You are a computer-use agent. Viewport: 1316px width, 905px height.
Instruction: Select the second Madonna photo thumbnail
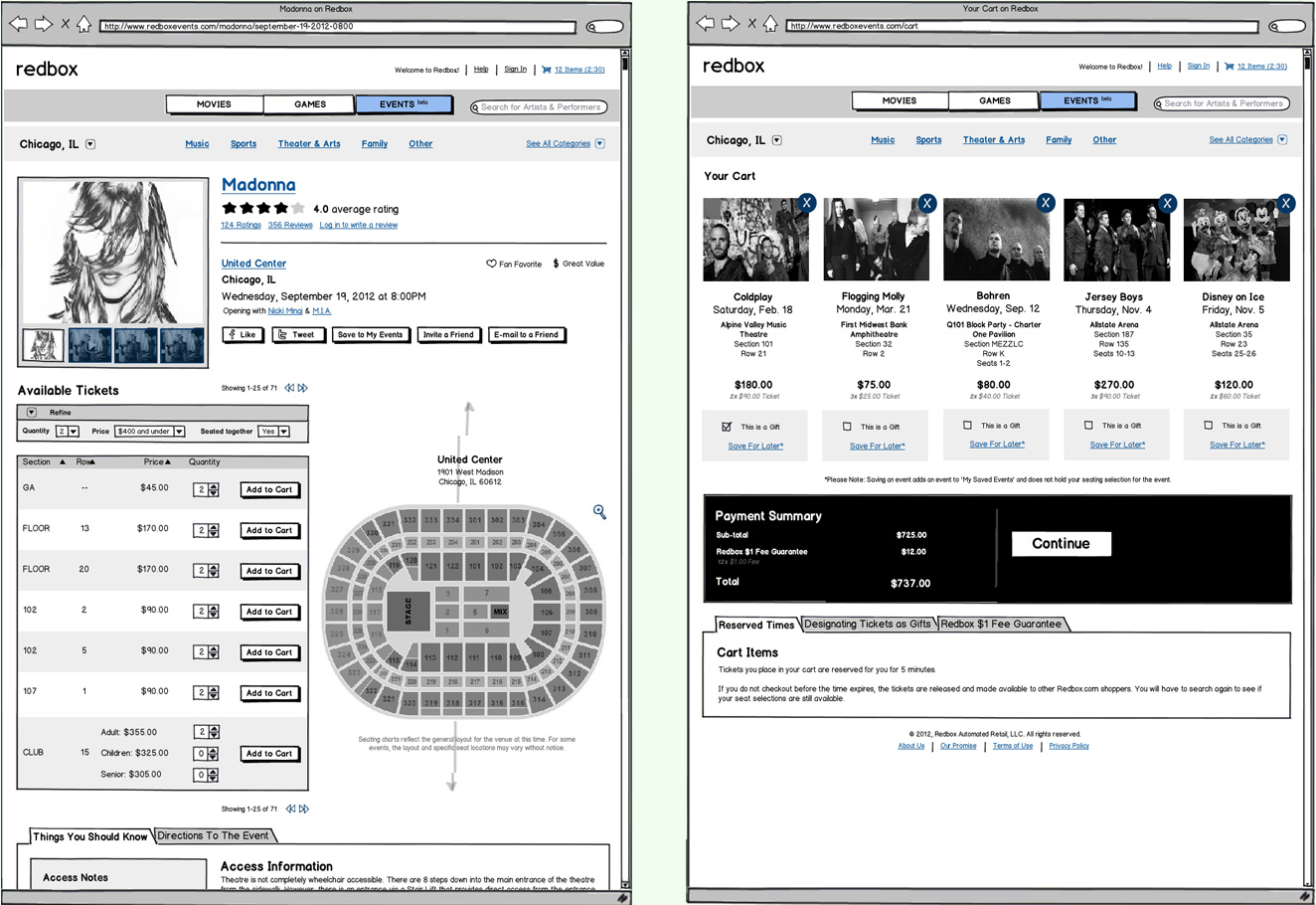[x=89, y=345]
